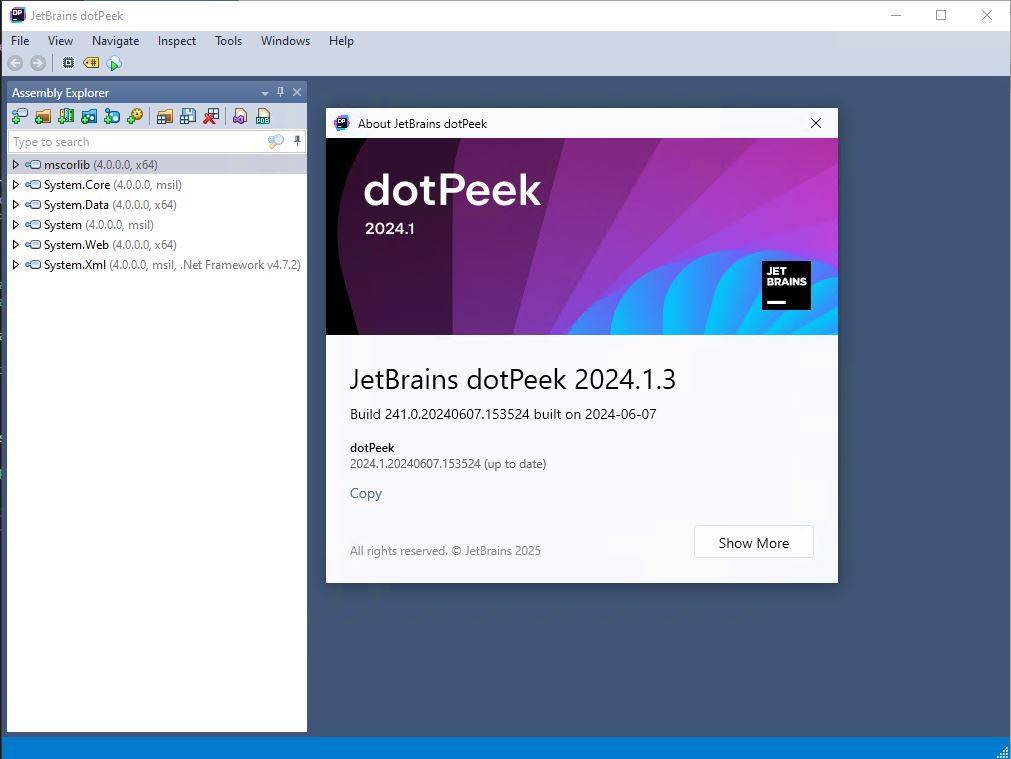Close the Assembly Explorer panel

pyautogui.click(x=297, y=92)
